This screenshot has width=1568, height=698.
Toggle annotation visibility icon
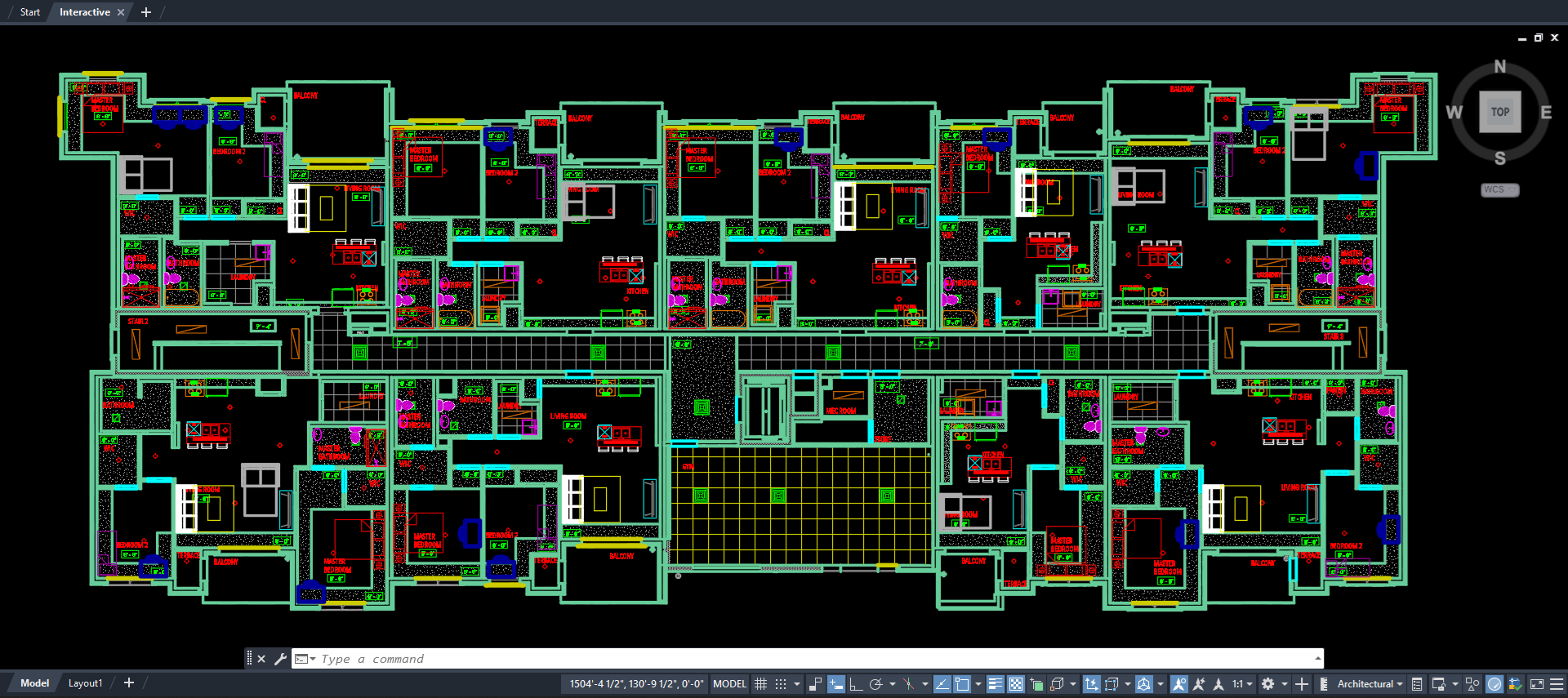coord(1178,684)
